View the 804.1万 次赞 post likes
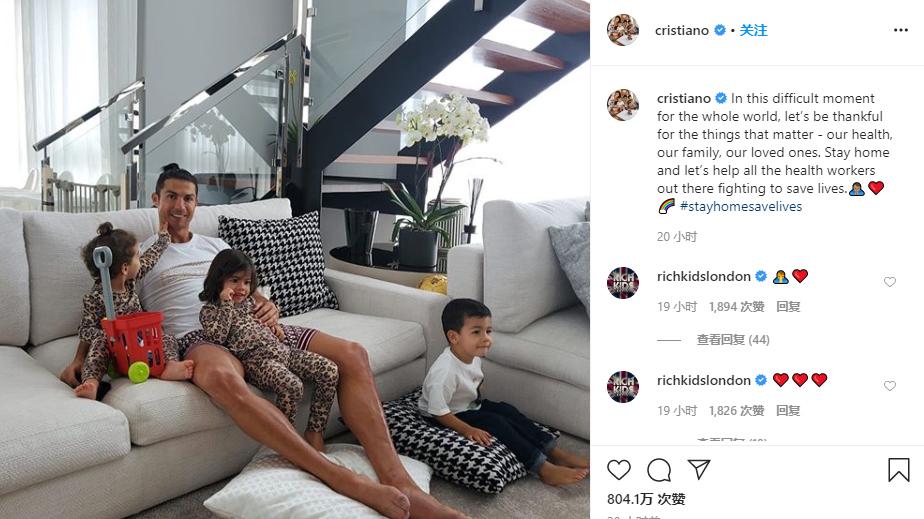The width and height of the screenshot is (924, 519). click(646, 499)
